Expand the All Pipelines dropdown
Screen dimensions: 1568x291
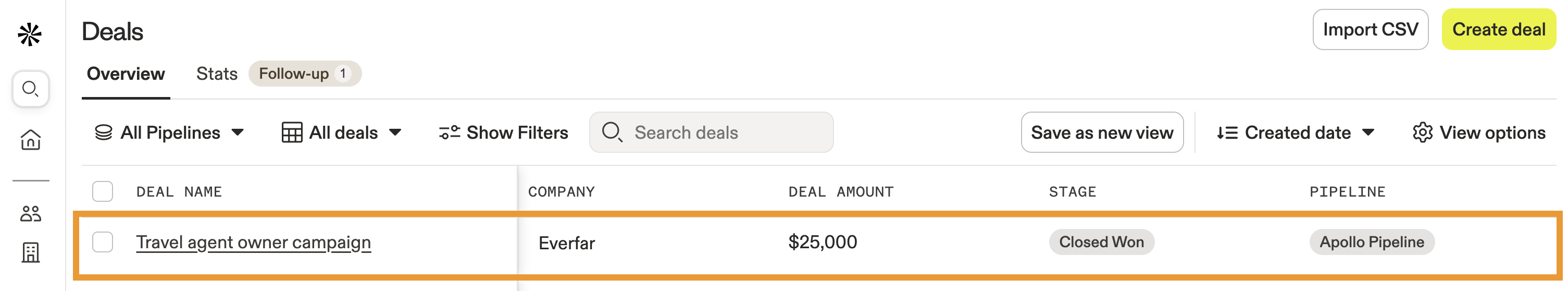(x=169, y=132)
